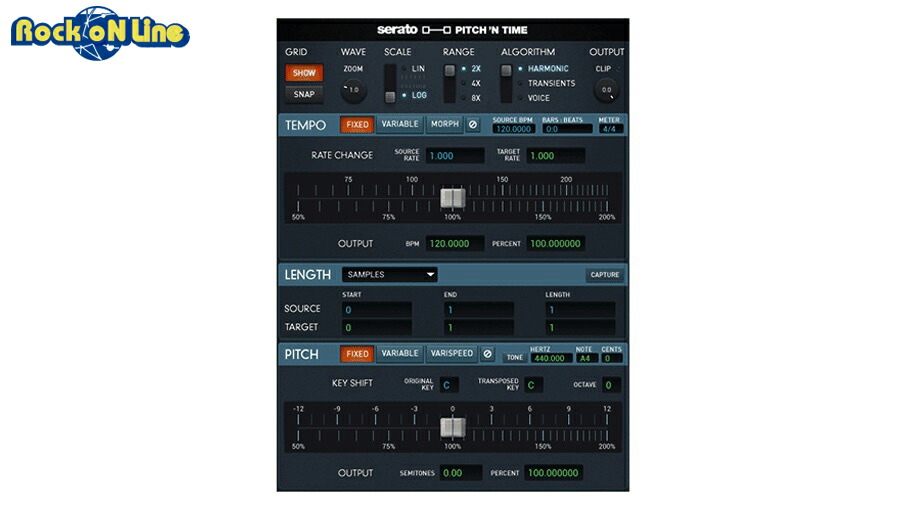Select Pitch FIXED mode
The width and height of the screenshot is (900, 511).
tap(357, 354)
